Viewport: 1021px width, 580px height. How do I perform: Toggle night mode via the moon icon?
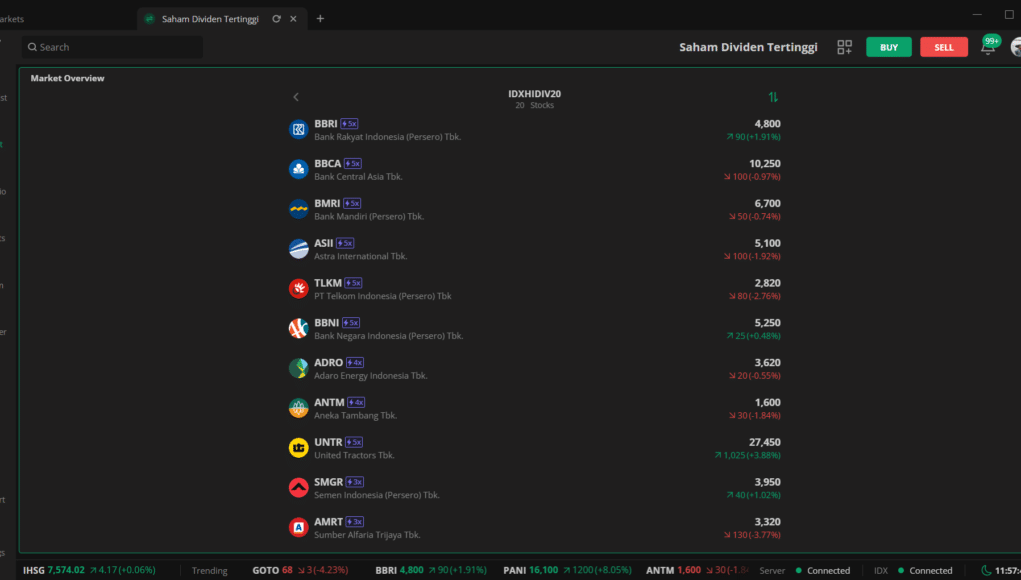(x=986, y=570)
